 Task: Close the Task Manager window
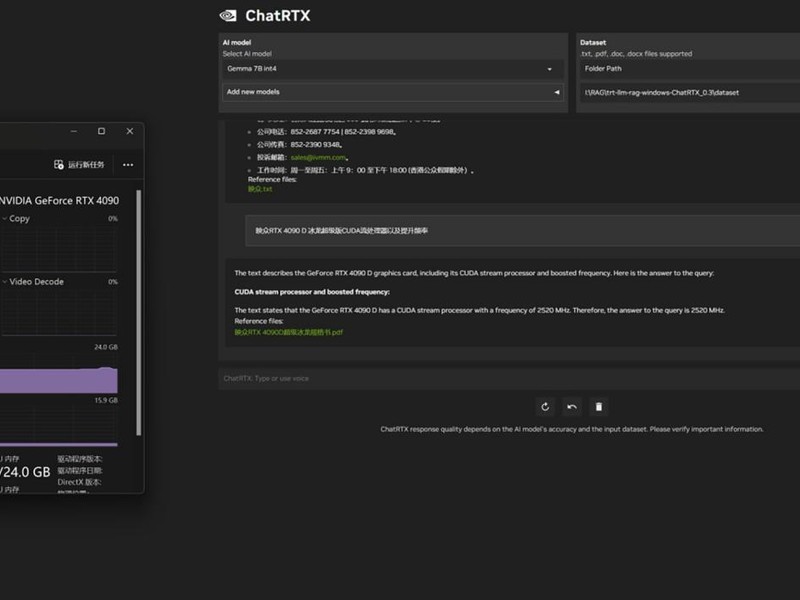(x=130, y=131)
